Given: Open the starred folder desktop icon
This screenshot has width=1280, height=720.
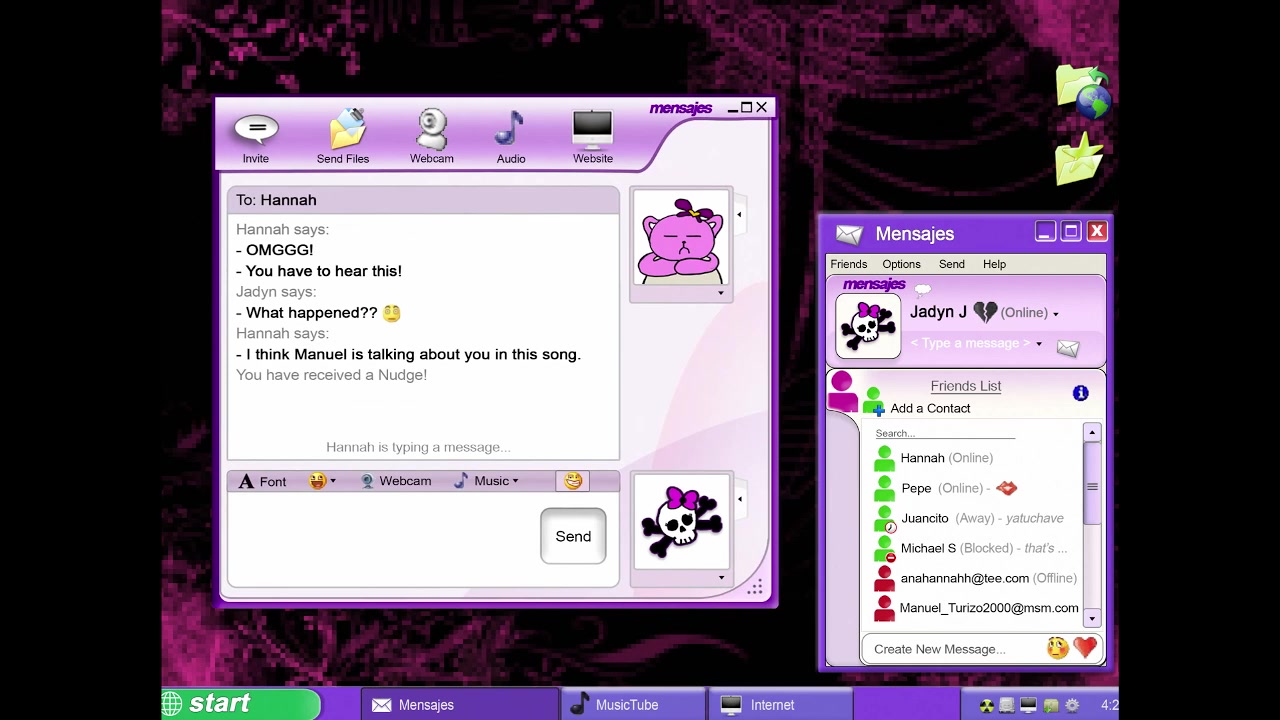Looking at the screenshot, I should coord(1080,161).
